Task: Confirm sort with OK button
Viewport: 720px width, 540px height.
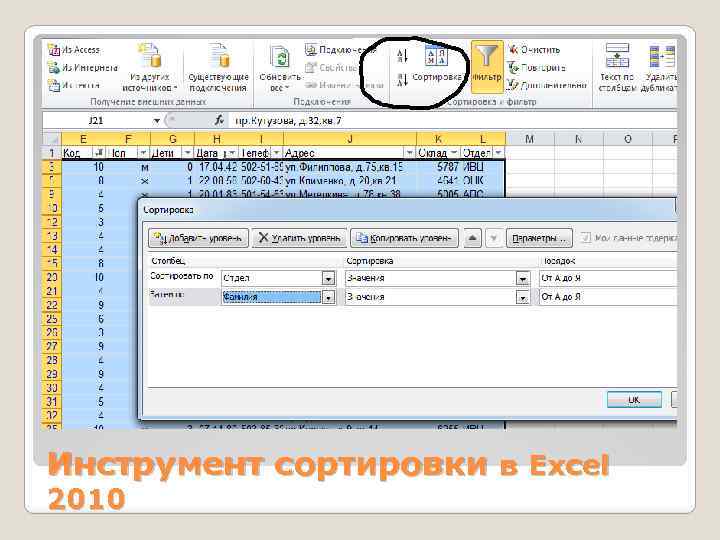Action: tap(634, 399)
